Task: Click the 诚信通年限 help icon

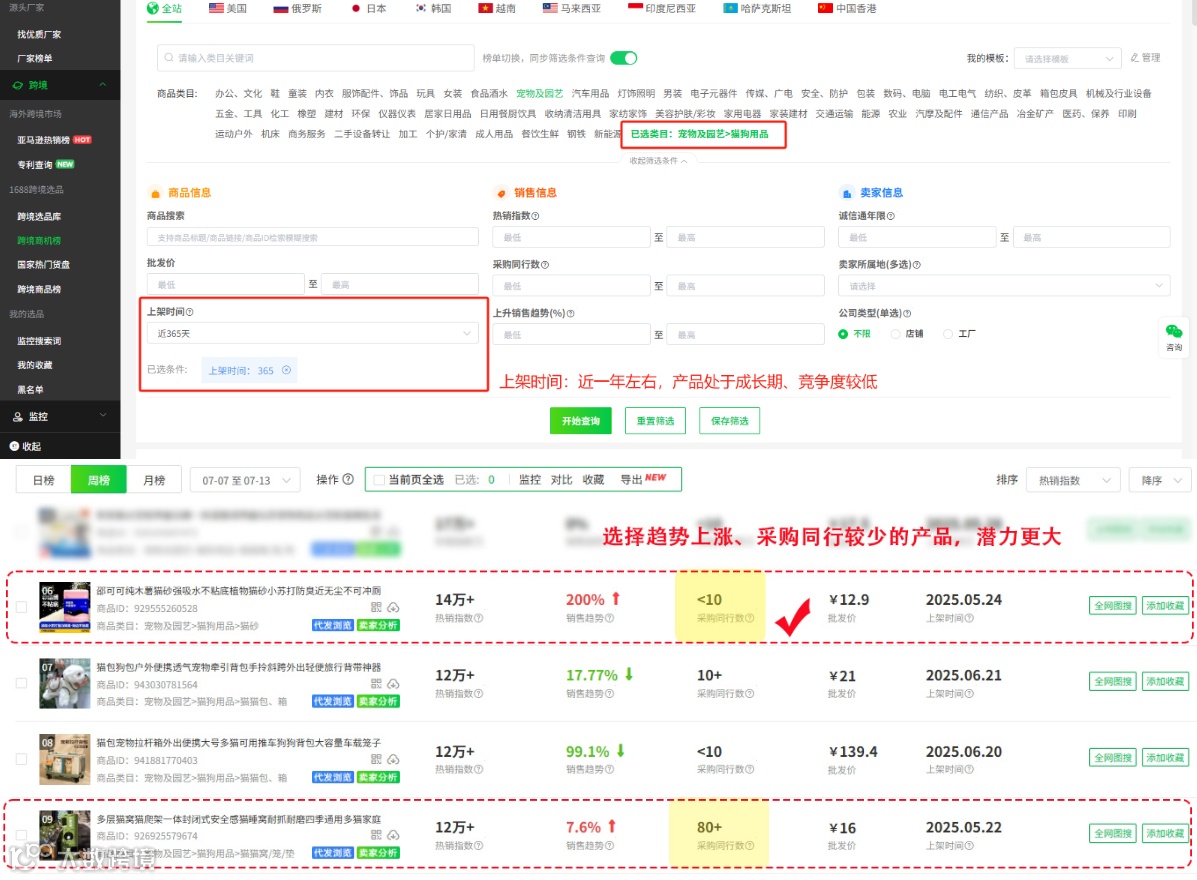Action: click(x=890, y=216)
